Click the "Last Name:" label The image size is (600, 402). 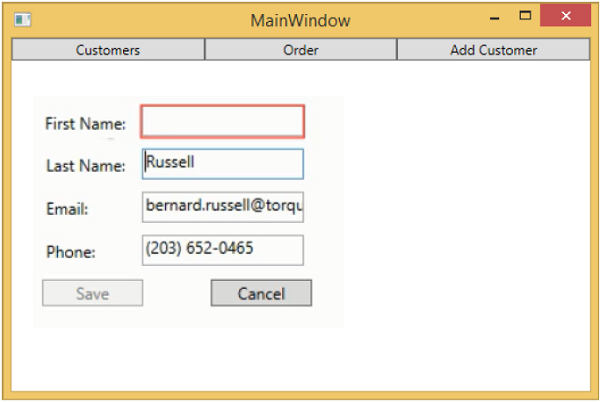[x=86, y=166]
